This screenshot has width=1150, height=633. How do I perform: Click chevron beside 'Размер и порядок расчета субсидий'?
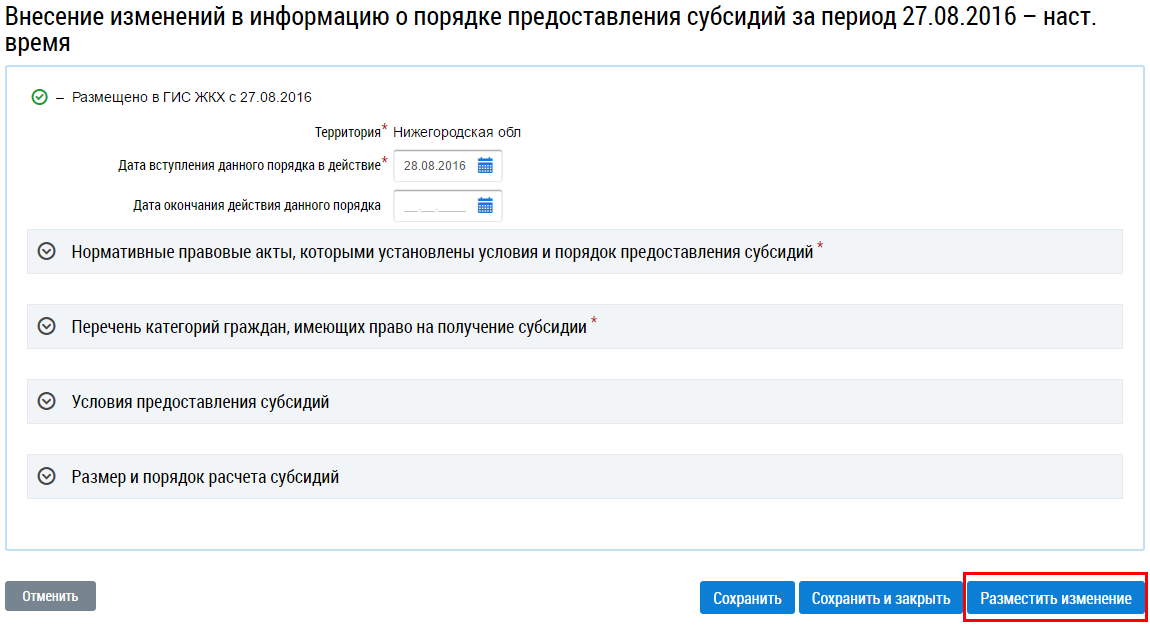(x=45, y=477)
